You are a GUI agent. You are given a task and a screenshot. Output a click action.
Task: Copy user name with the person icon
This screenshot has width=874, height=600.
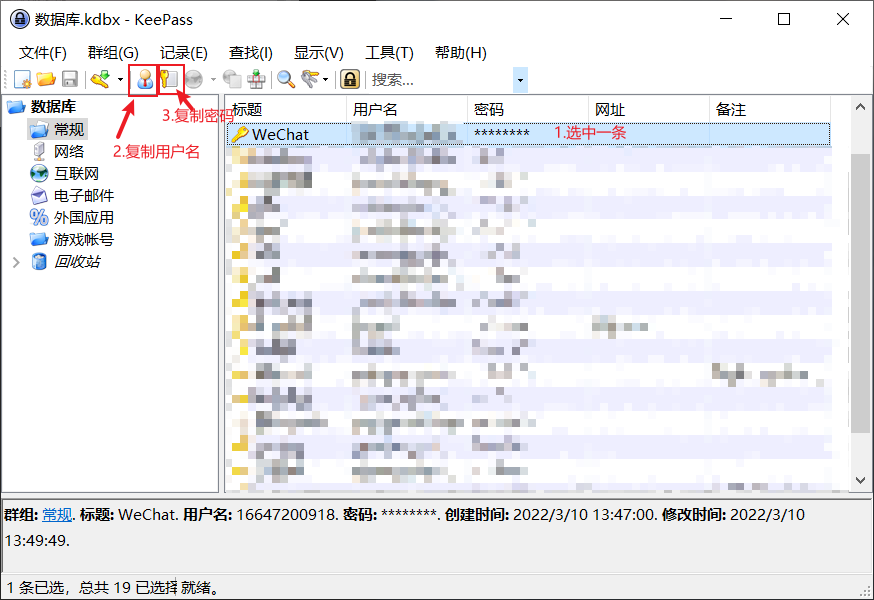(x=144, y=79)
